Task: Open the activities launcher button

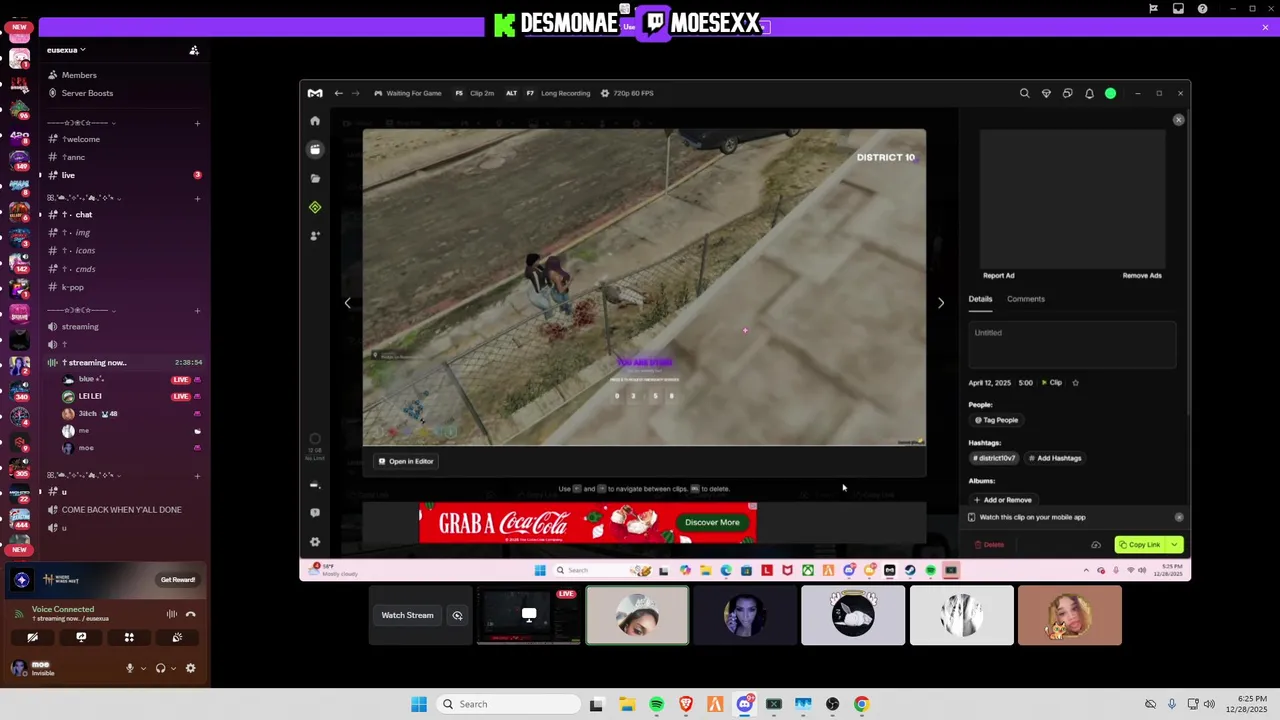Action: pos(129,637)
